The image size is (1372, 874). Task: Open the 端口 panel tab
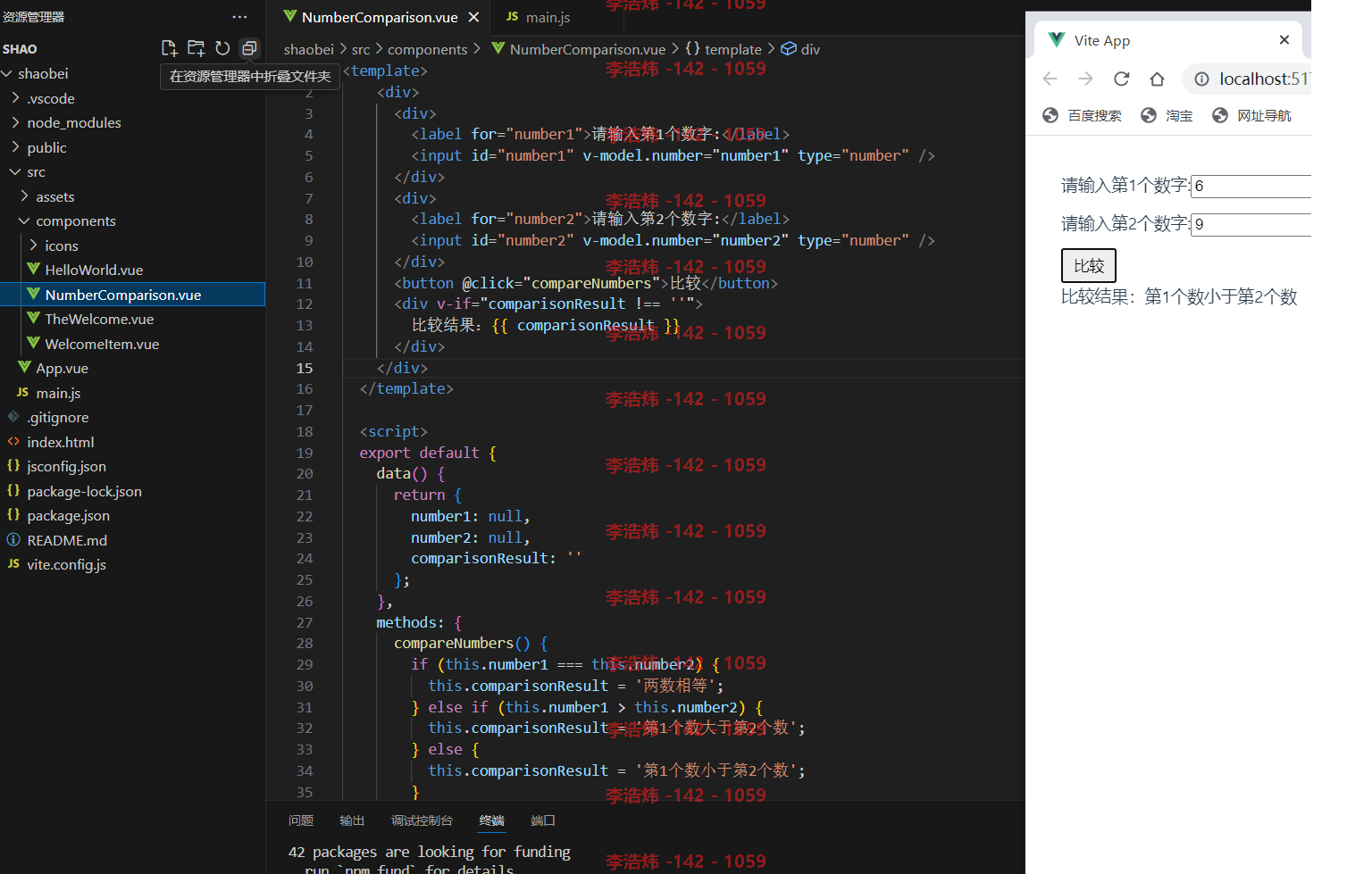tap(543, 820)
